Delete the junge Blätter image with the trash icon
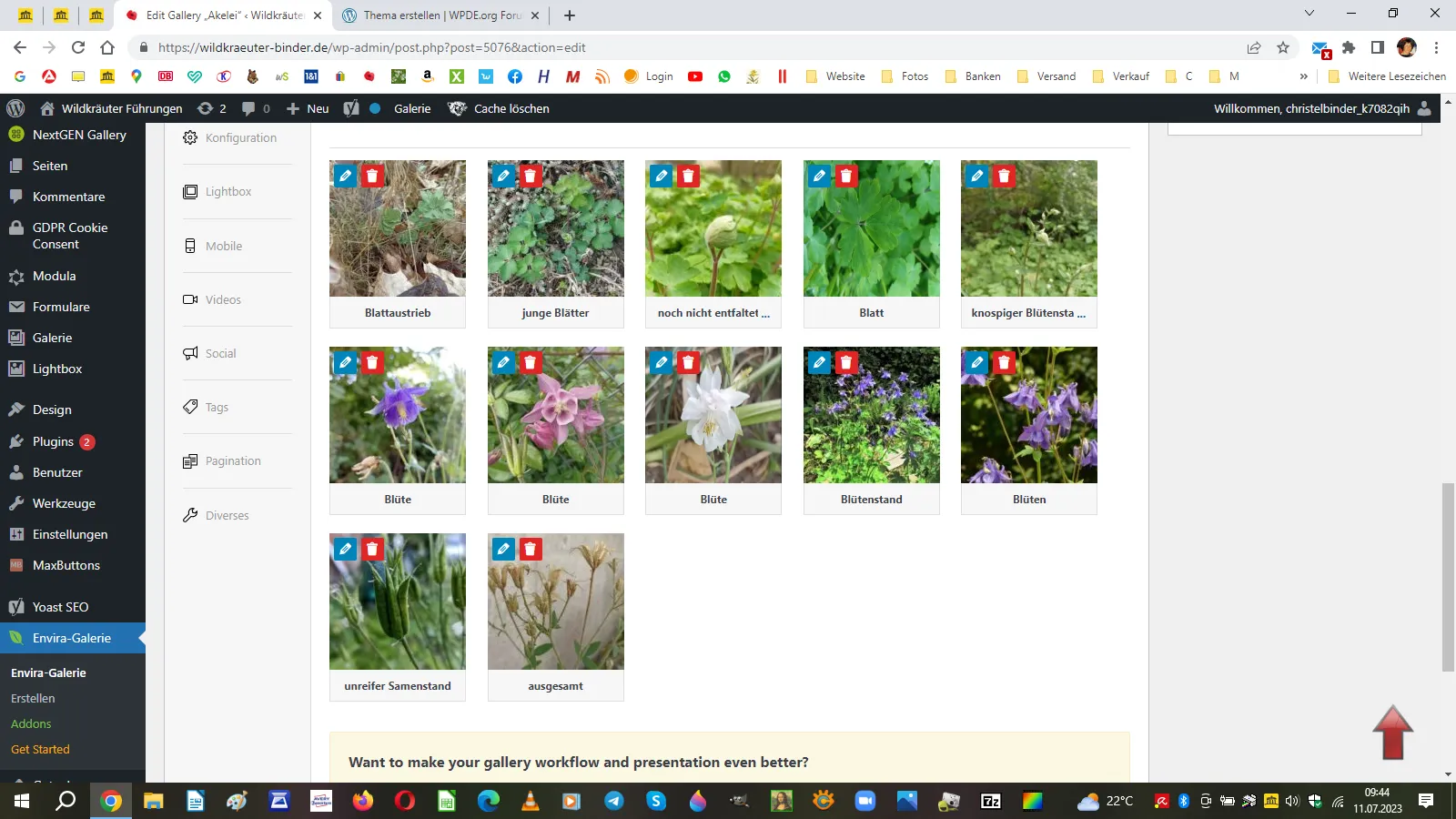 pos(531,176)
